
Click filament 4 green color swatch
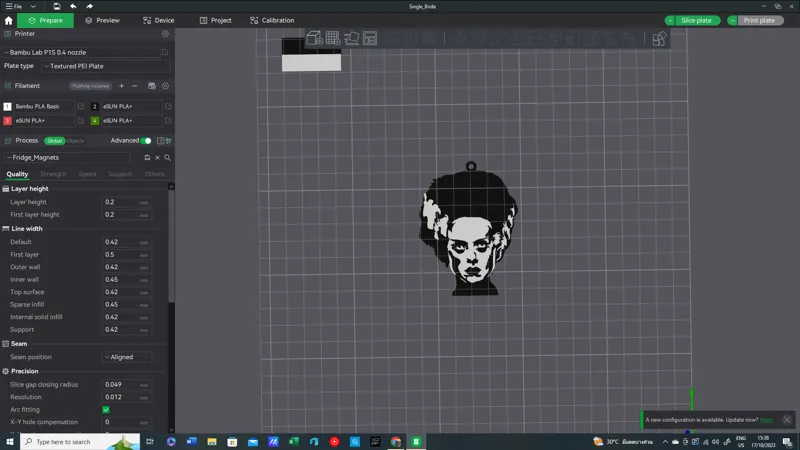pos(95,120)
